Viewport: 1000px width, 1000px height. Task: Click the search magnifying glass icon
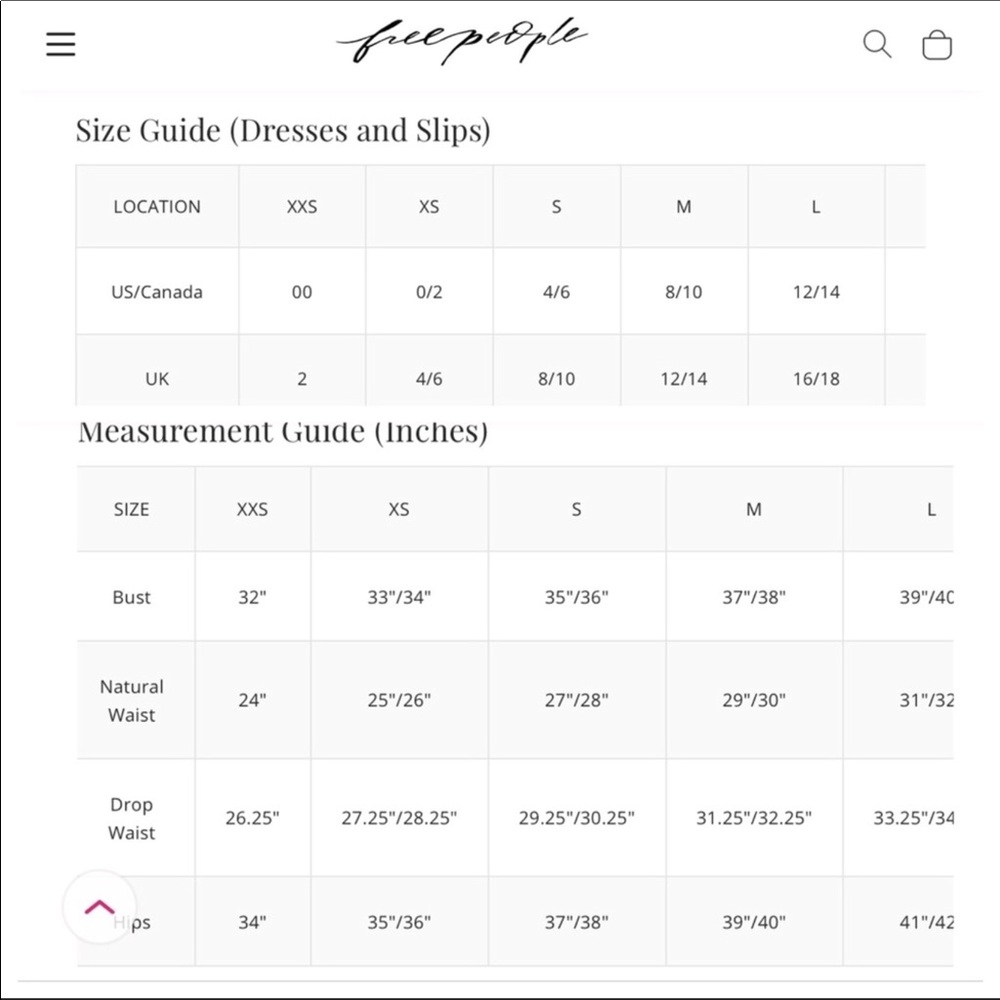click(877, 44)
